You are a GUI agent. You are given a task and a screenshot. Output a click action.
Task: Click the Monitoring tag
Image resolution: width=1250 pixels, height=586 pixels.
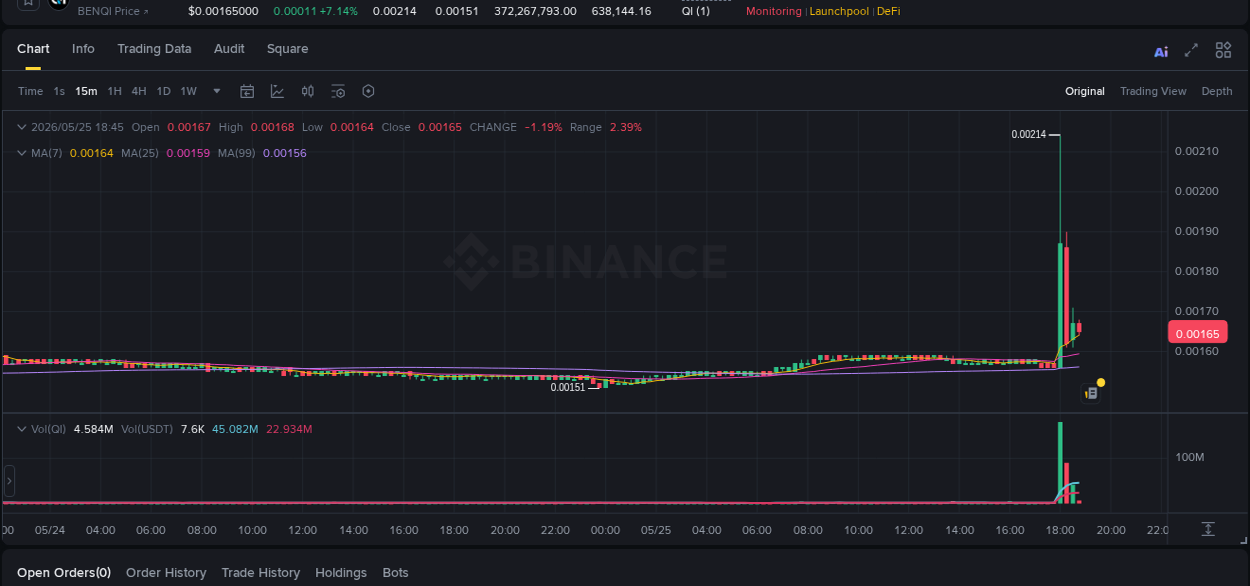point(774,11)
